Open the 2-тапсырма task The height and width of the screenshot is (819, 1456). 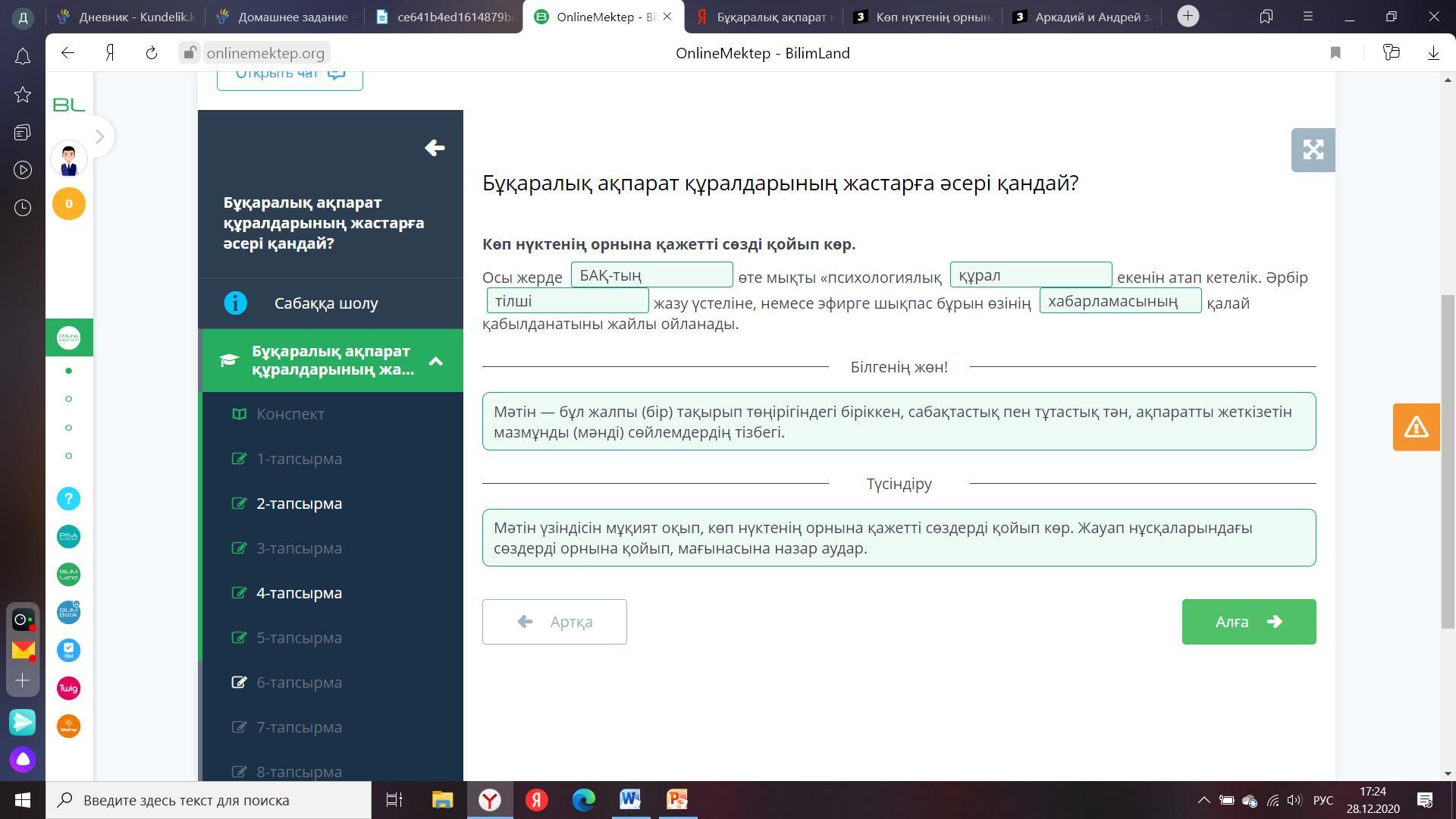pyautogui.click(x=299, y=504)
